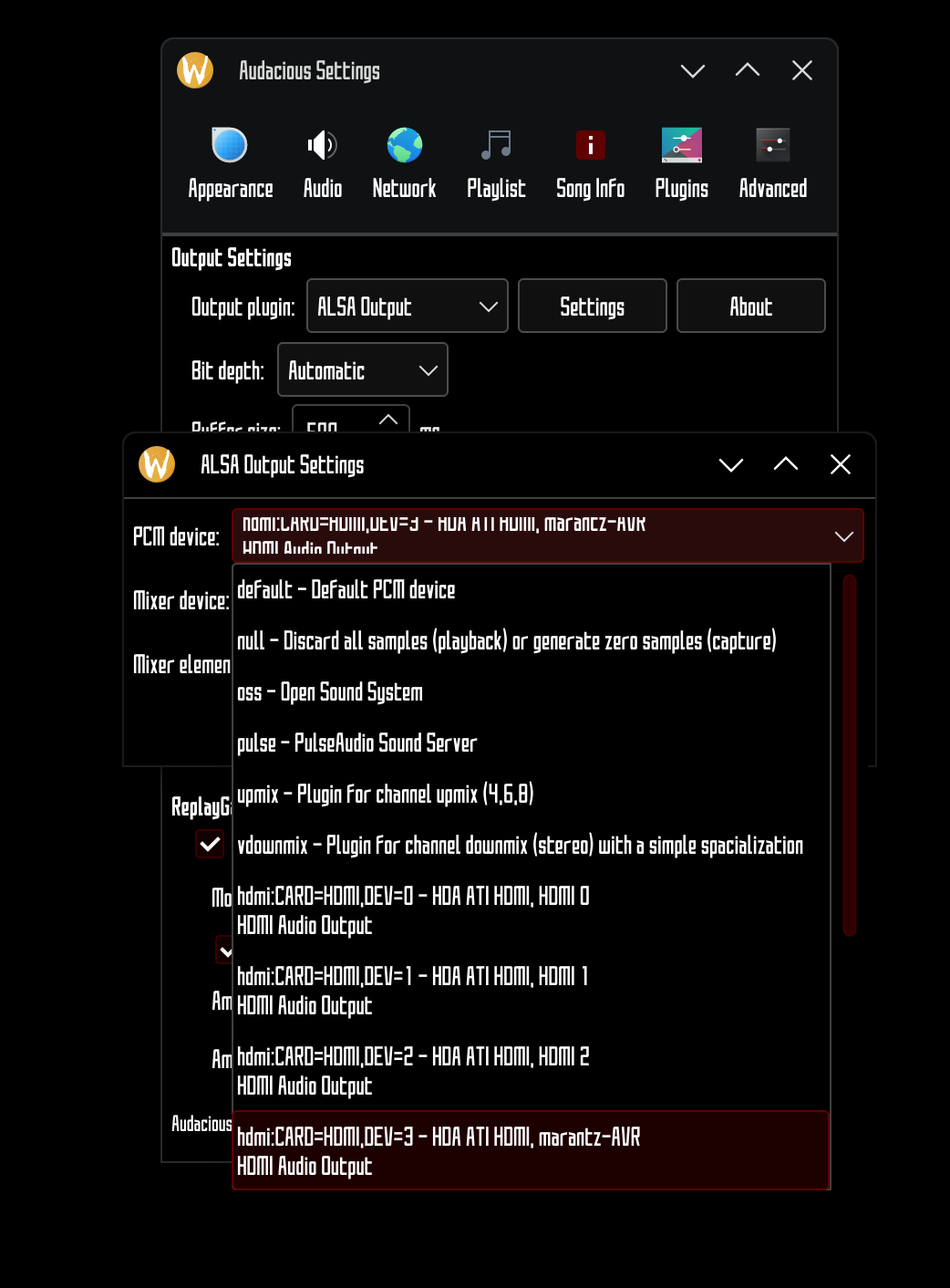Select 'vdownmix - Plugin for channel downmix' option
This screenshot has height=1288, width=950.
[x=532, y=846]
